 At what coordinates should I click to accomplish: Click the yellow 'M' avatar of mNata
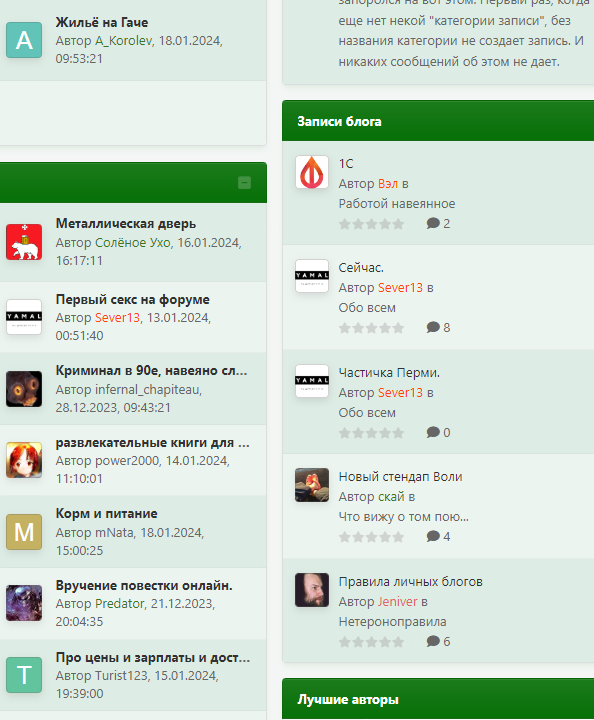(24, 532)
